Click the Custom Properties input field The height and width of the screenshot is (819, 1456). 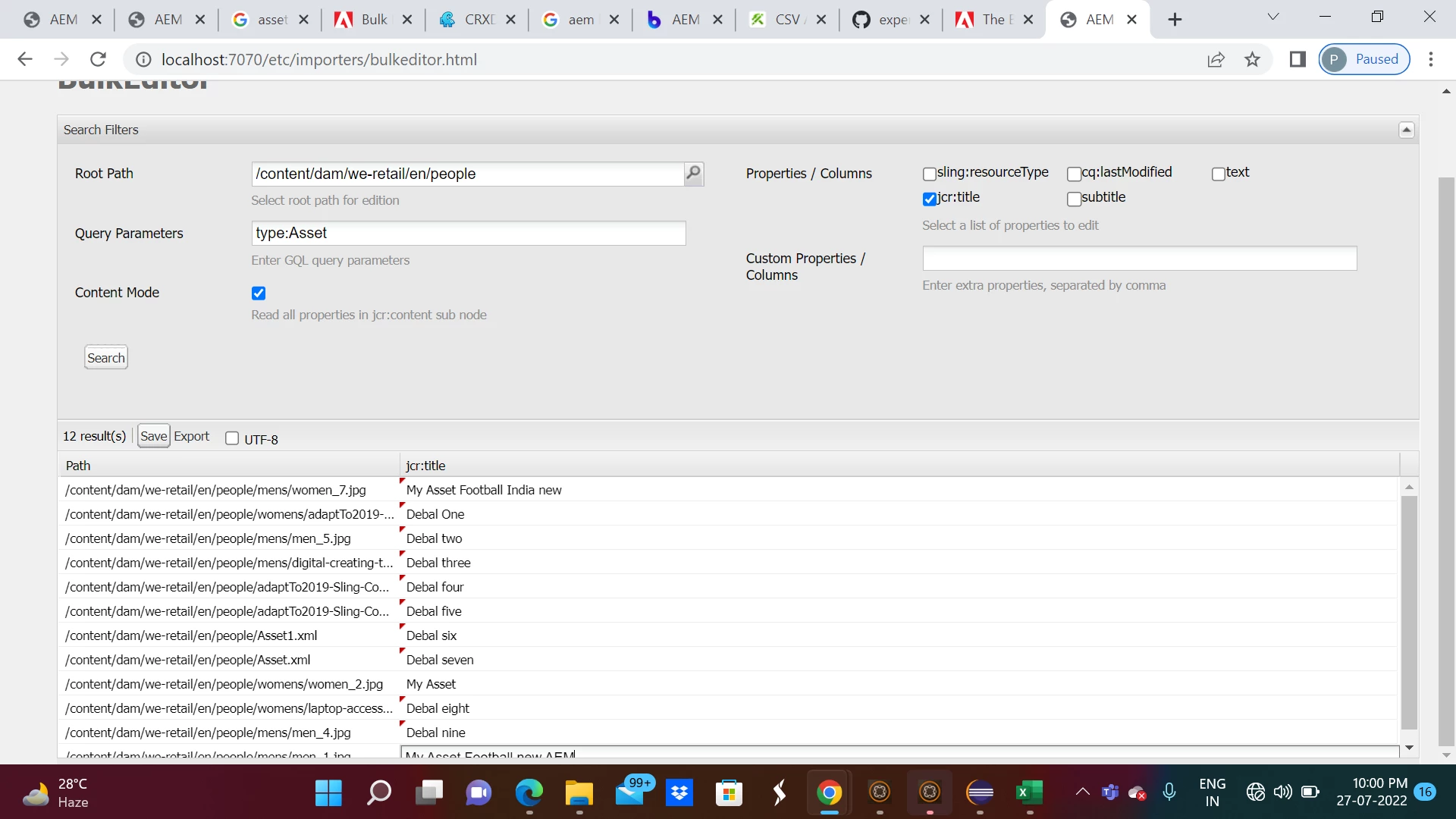[x=1139, y=259]
